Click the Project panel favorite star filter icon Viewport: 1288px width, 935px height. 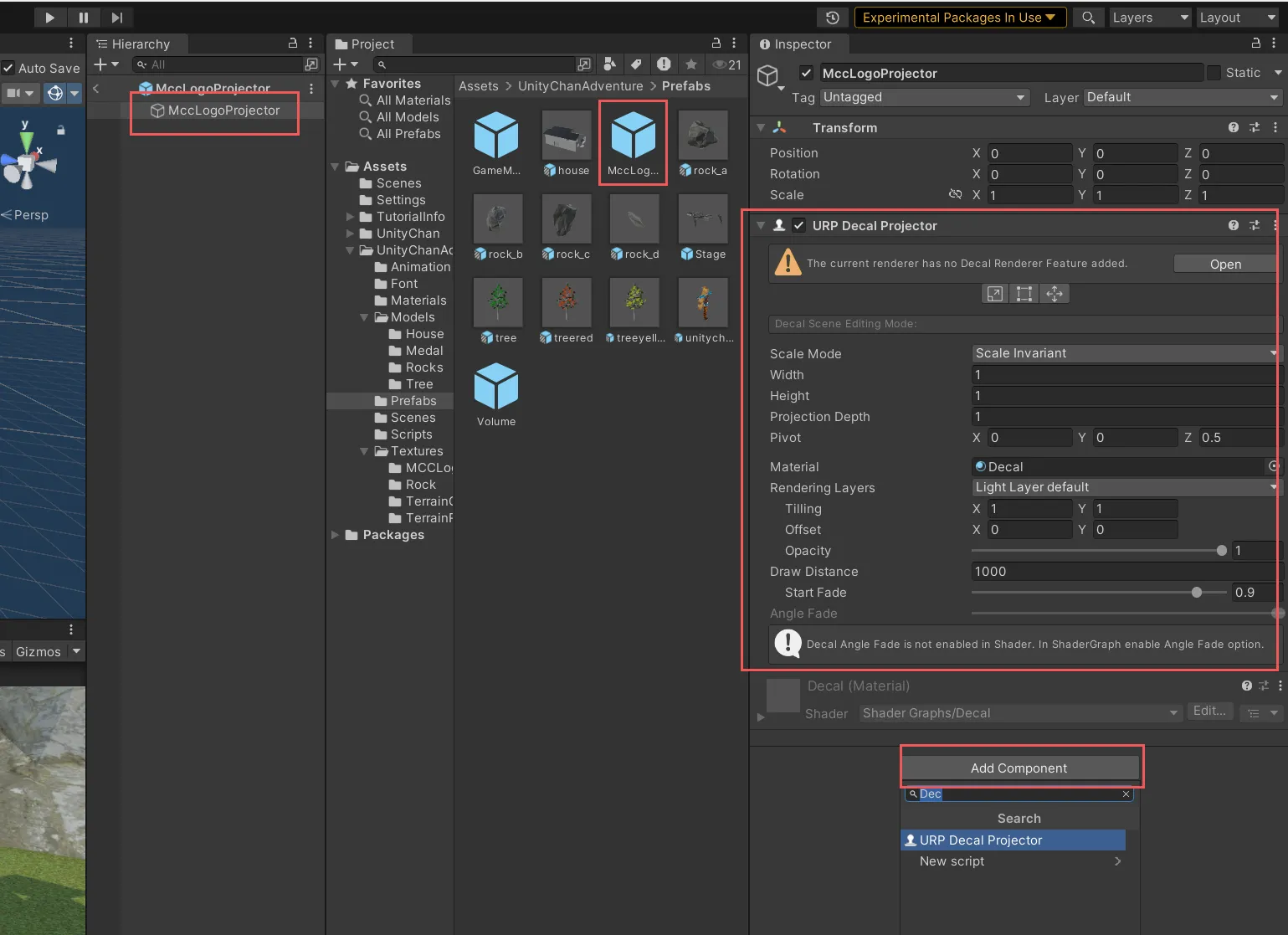tap(690, 64)
